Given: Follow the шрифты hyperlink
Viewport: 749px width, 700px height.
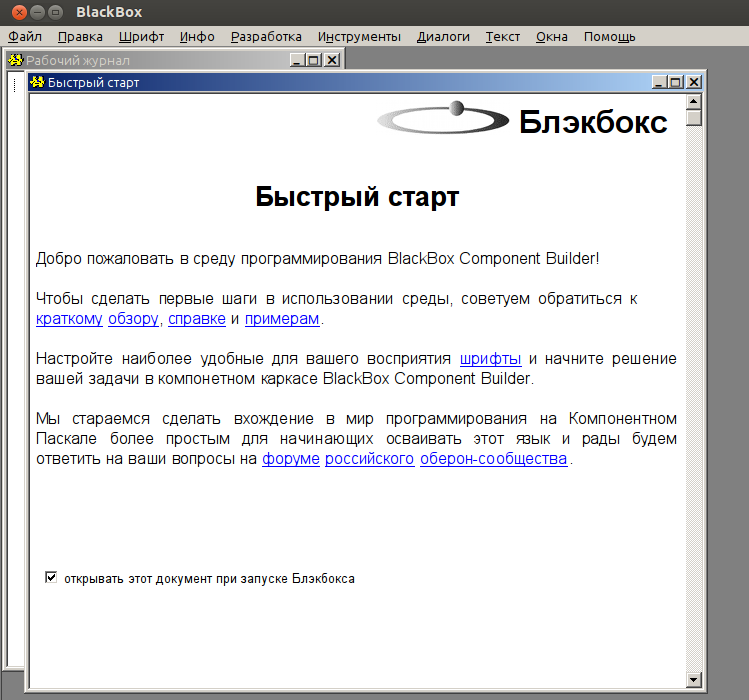Looking at the screenshot, I should pos(490,359).
